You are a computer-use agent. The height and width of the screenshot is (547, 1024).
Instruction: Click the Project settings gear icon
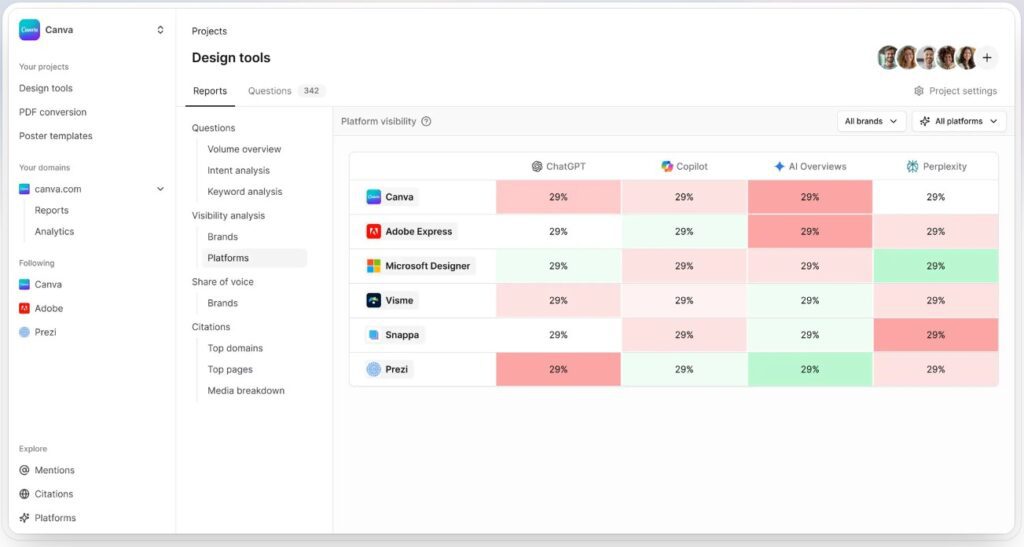coord(919,91)
